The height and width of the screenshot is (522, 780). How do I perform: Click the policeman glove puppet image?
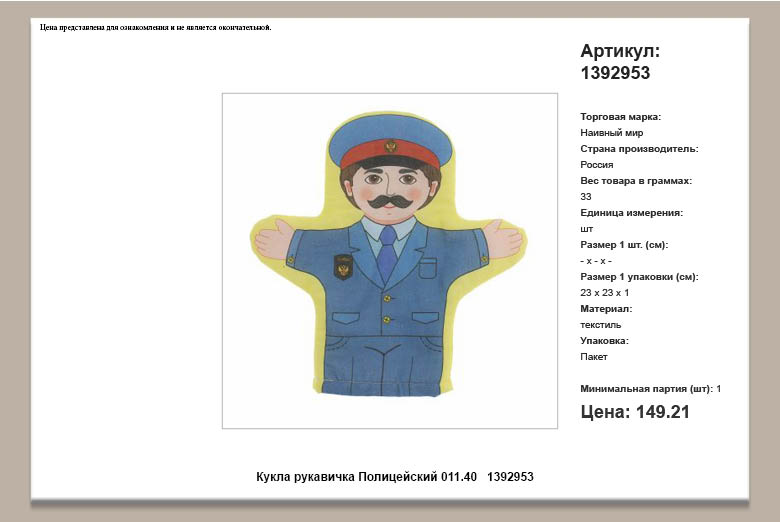point(389,260)
